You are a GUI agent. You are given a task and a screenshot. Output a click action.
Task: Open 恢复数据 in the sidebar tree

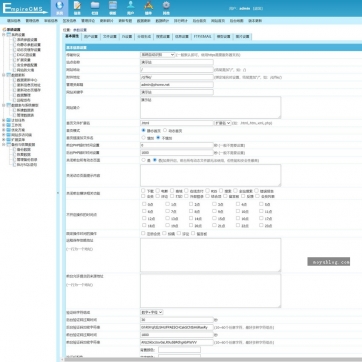click(23, 155)
